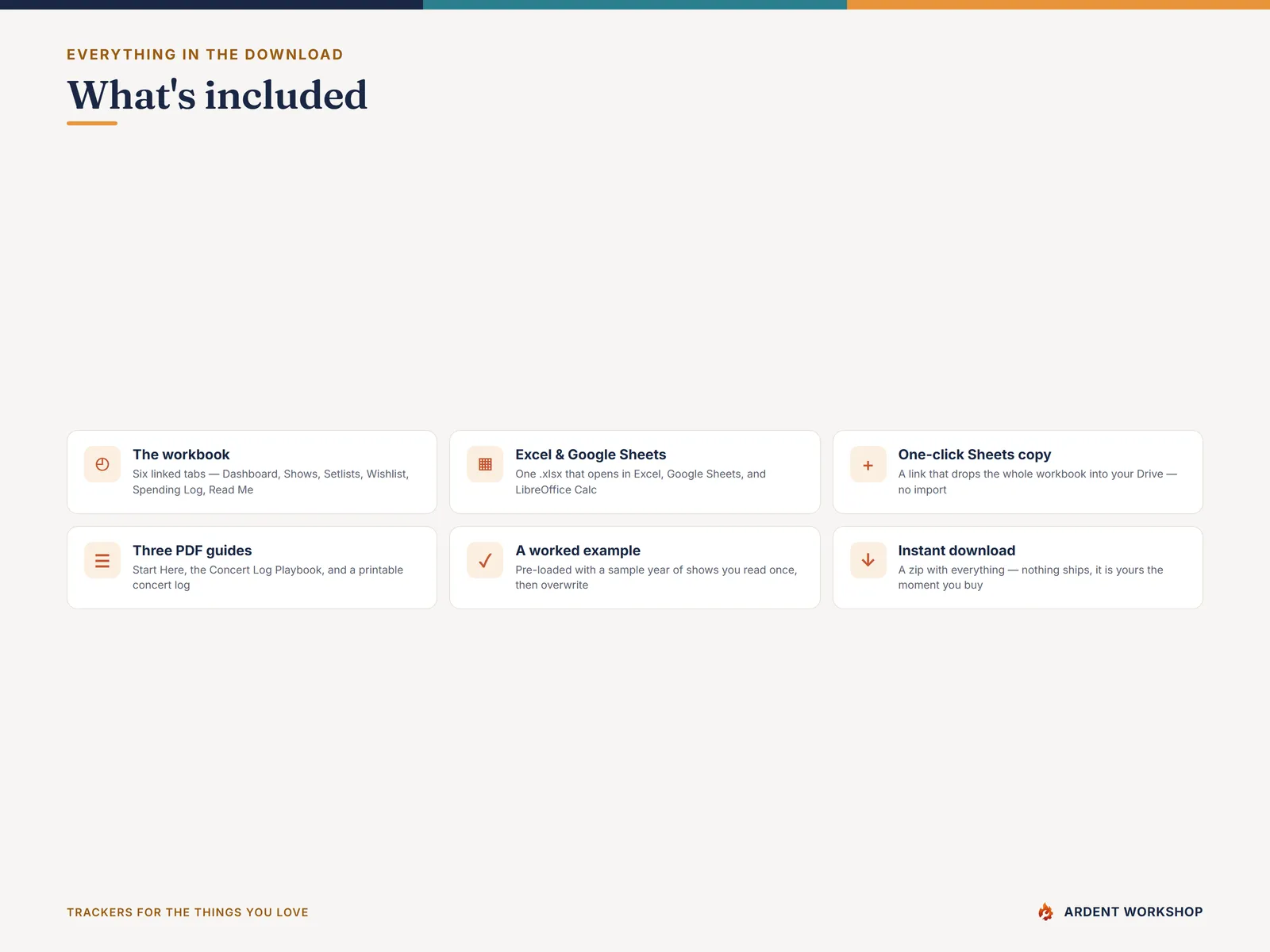Screen dimensions: 1270x952
Task: Click the grid icon for Excel & Google Sheets
Action: tap(485, 465)
